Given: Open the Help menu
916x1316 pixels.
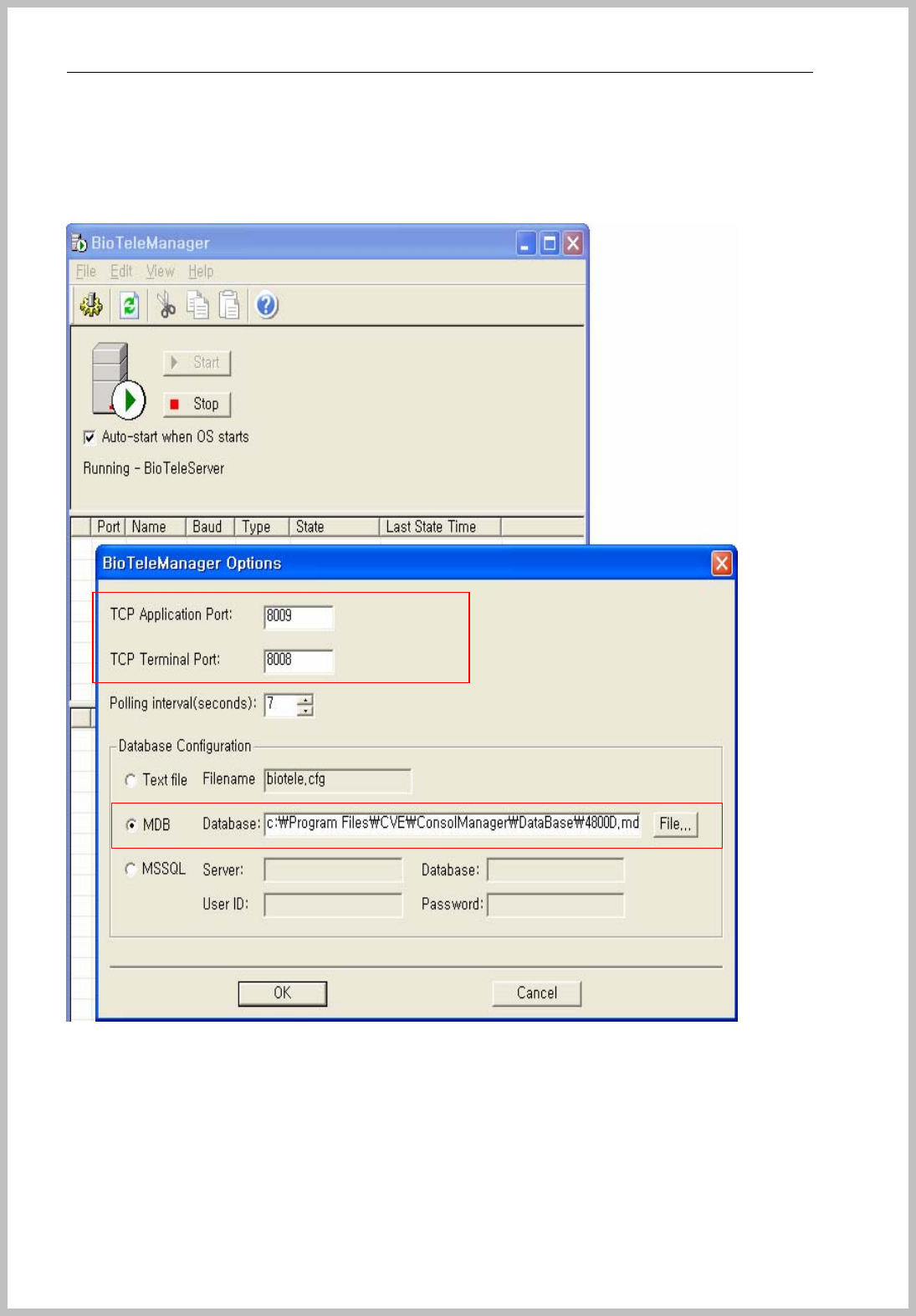Looking at the screenshot, I should tap(201, 271).
